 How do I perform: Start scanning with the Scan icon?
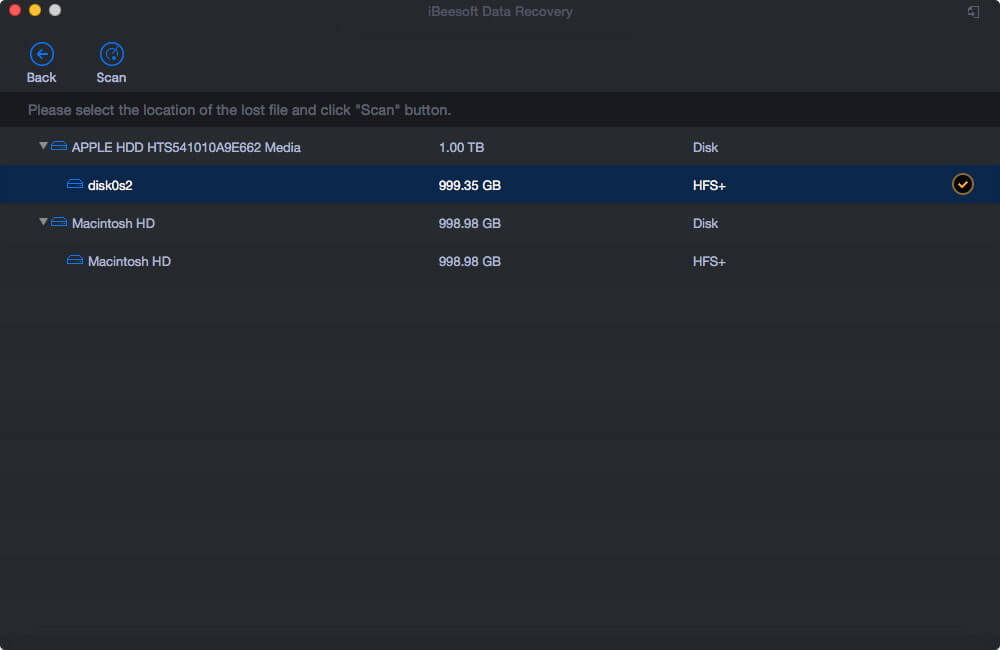coord(112,54)
